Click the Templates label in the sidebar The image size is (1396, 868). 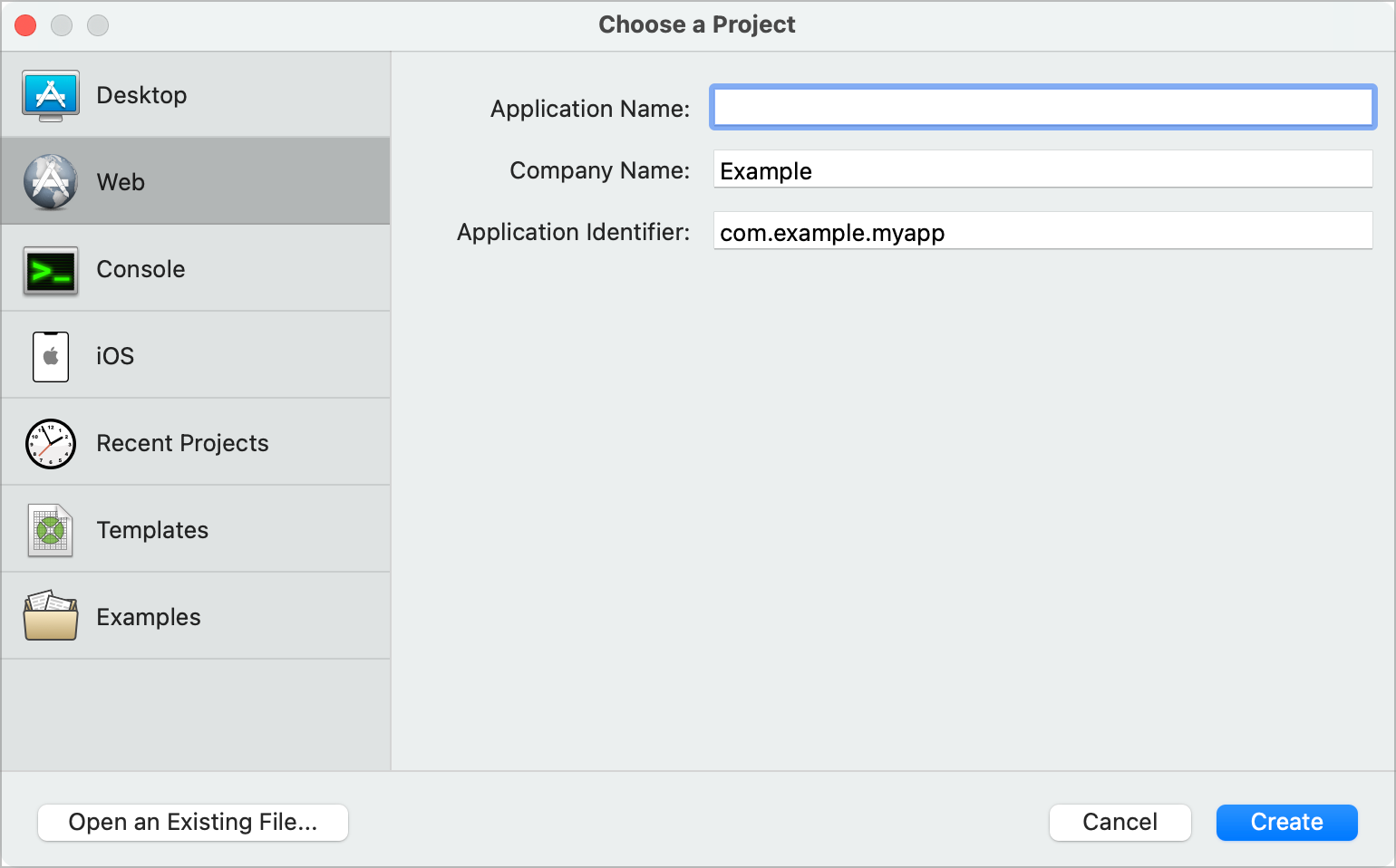tap(152, 530)
